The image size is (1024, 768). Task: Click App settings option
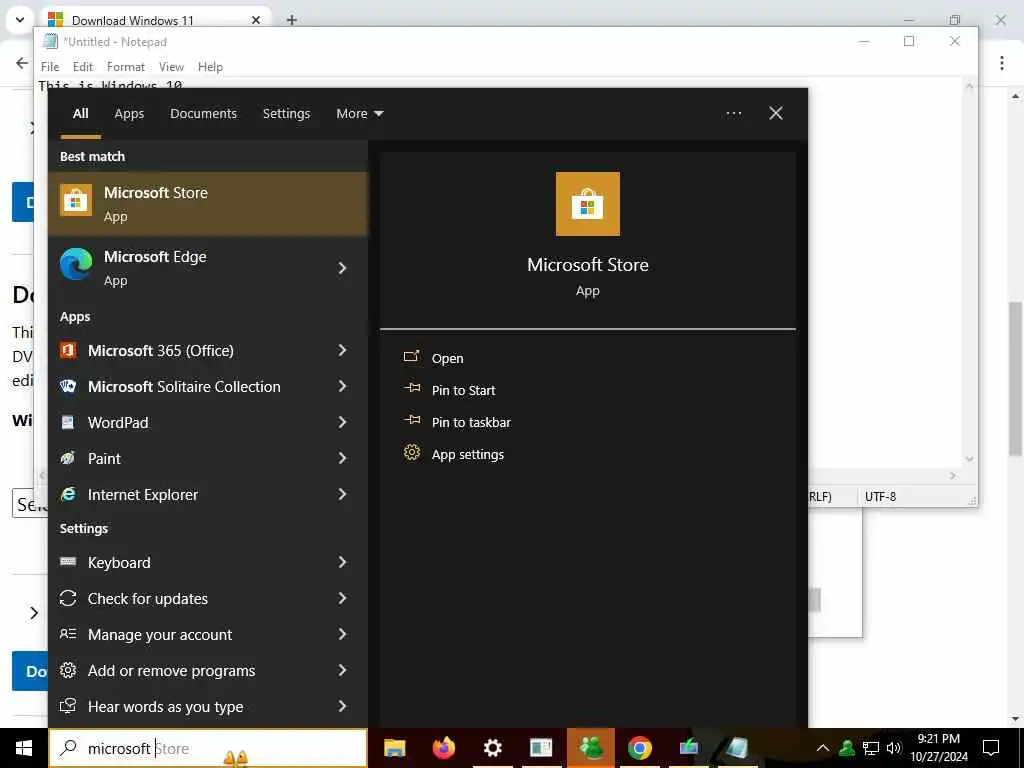coord(468,454)
